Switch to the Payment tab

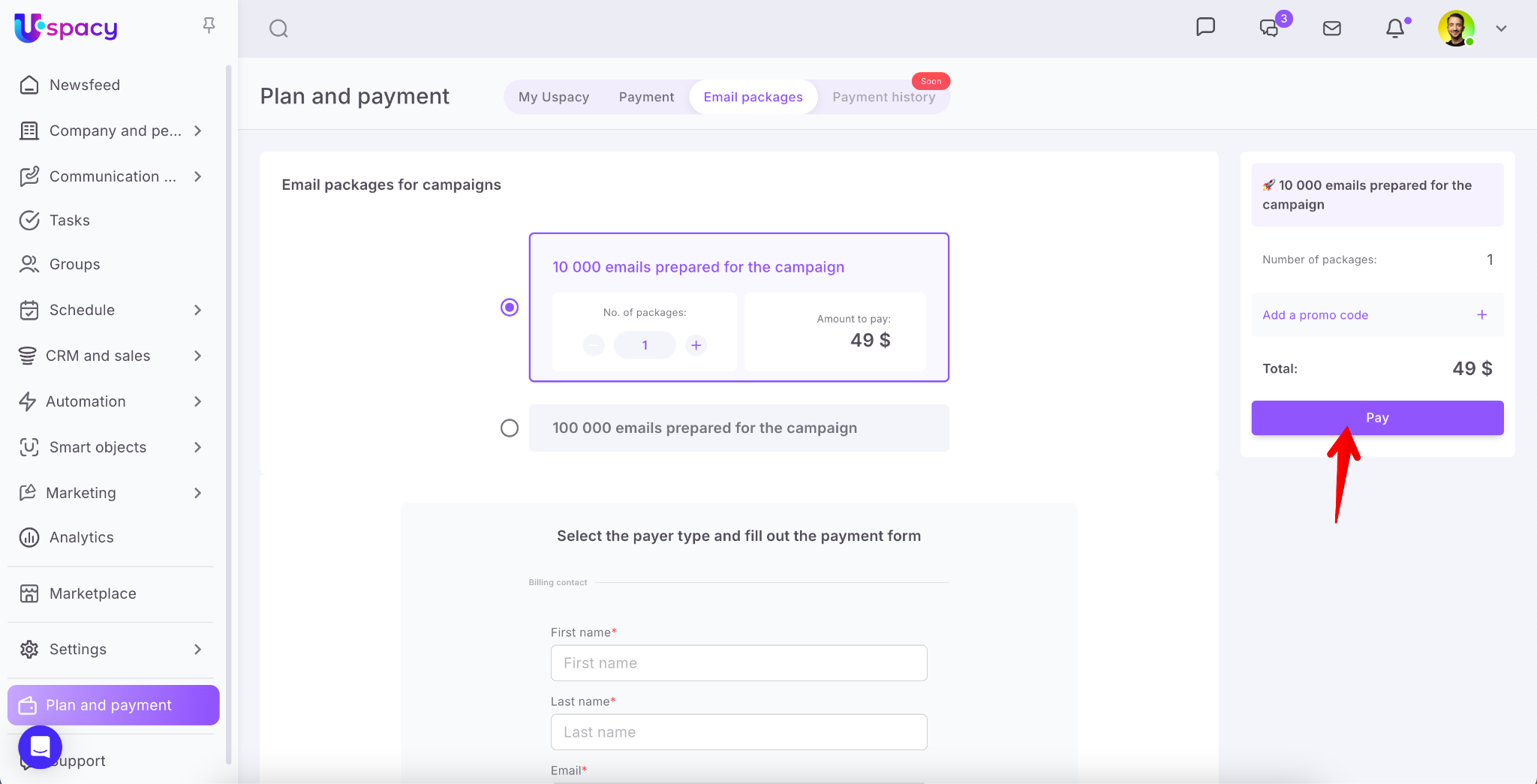point(646,97)
